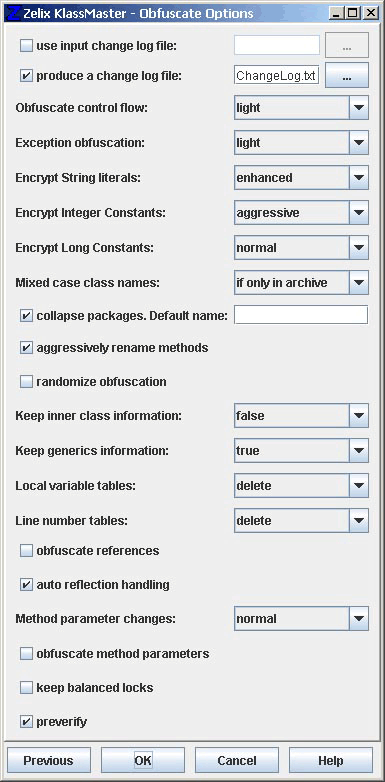Click the input change log file text field
This screenshot has width=385, height=782.
pos(277,45)
